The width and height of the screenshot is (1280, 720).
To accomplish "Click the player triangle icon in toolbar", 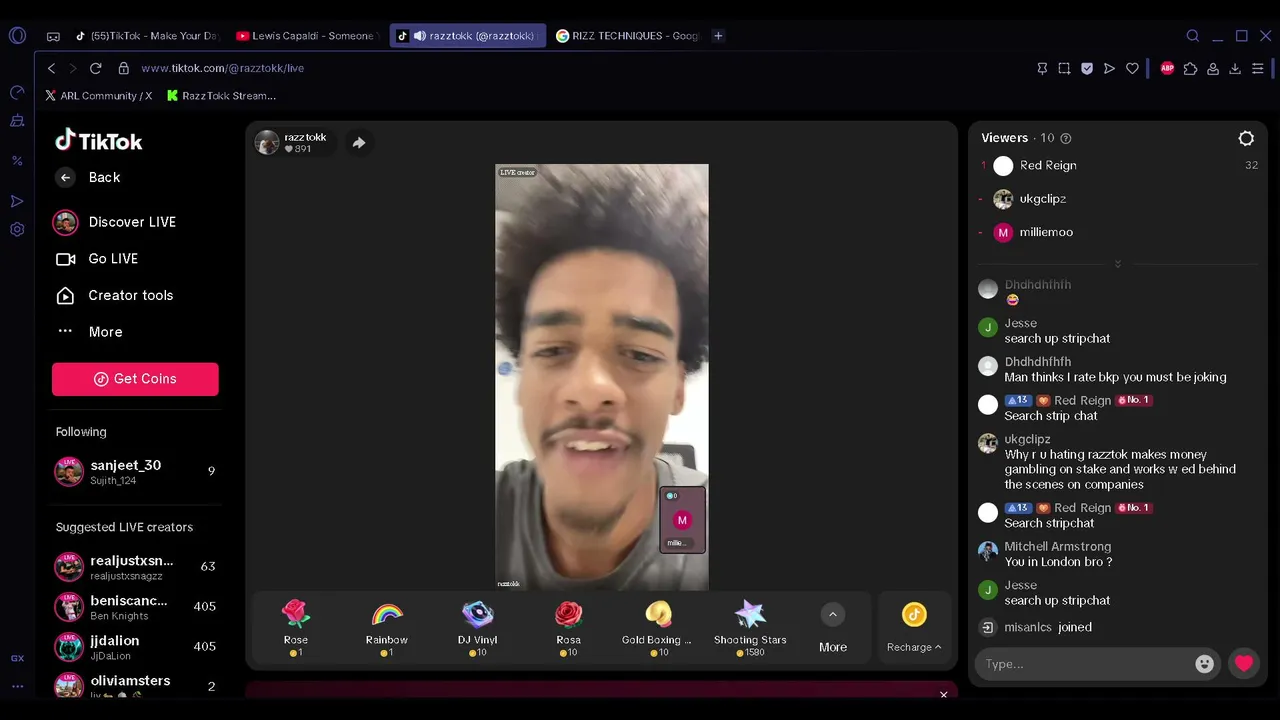I will coord(1109,68).
